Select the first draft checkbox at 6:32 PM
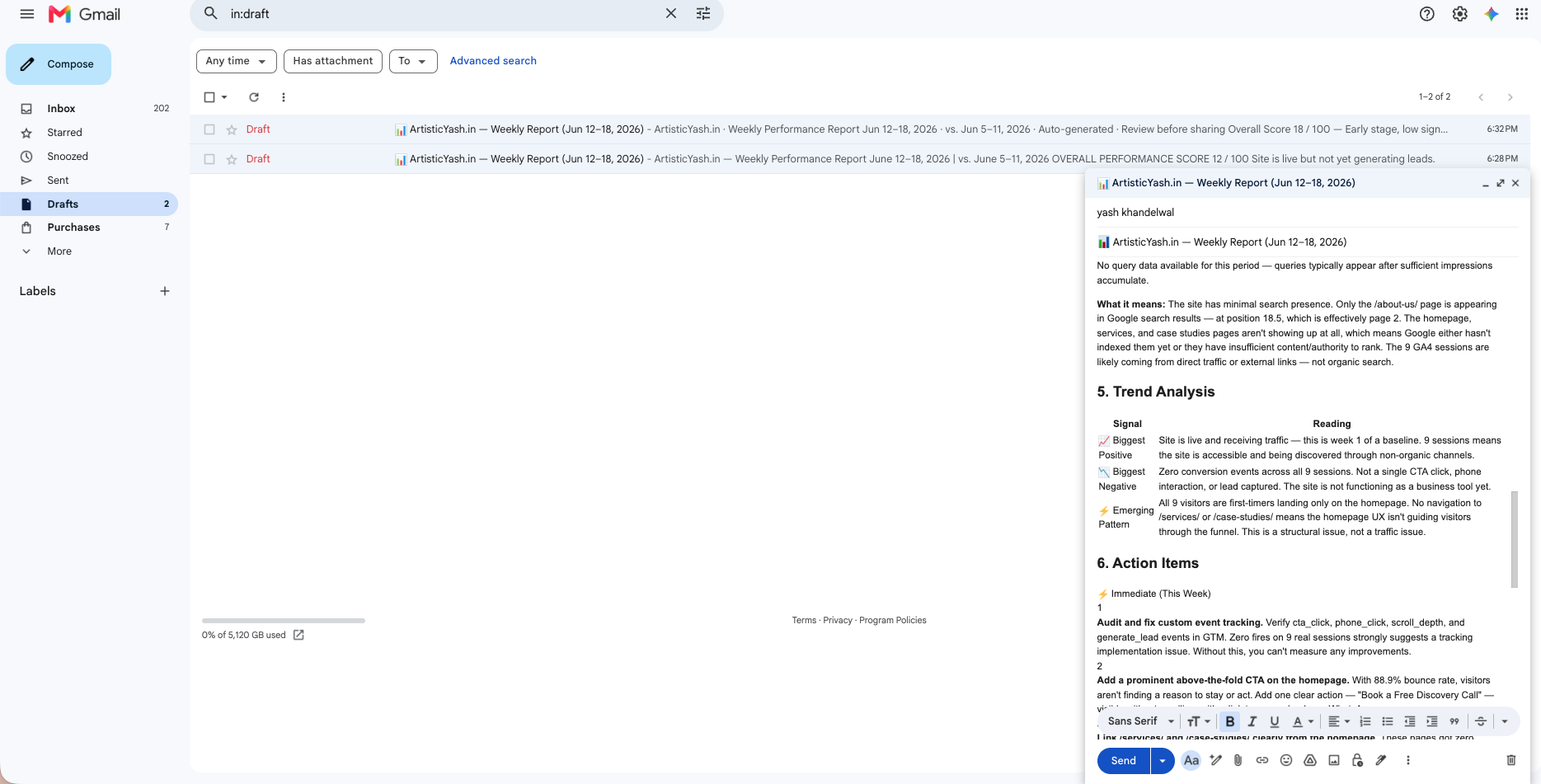Viewport: 1541px width, 784px height. 209,129
